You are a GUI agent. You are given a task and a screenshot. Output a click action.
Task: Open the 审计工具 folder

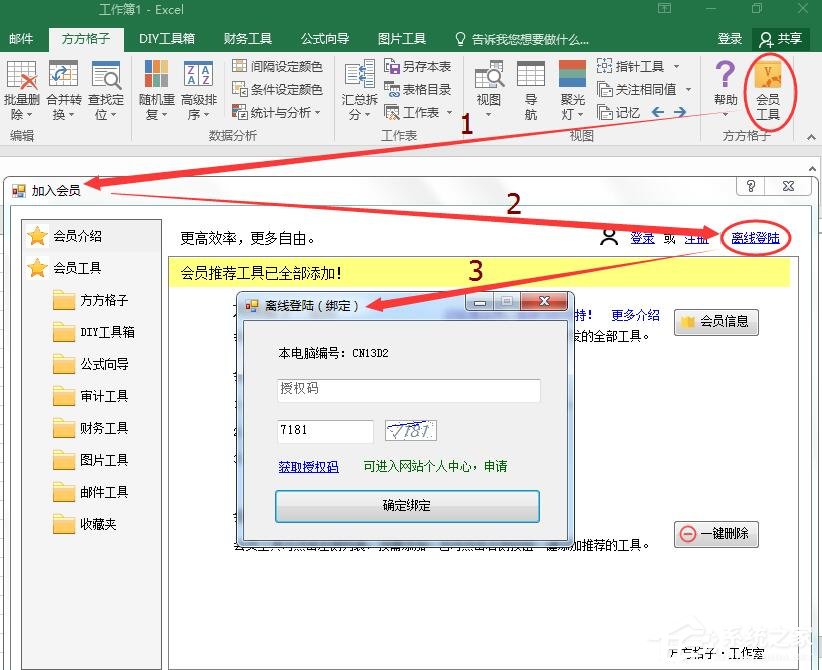pos(93,396)
